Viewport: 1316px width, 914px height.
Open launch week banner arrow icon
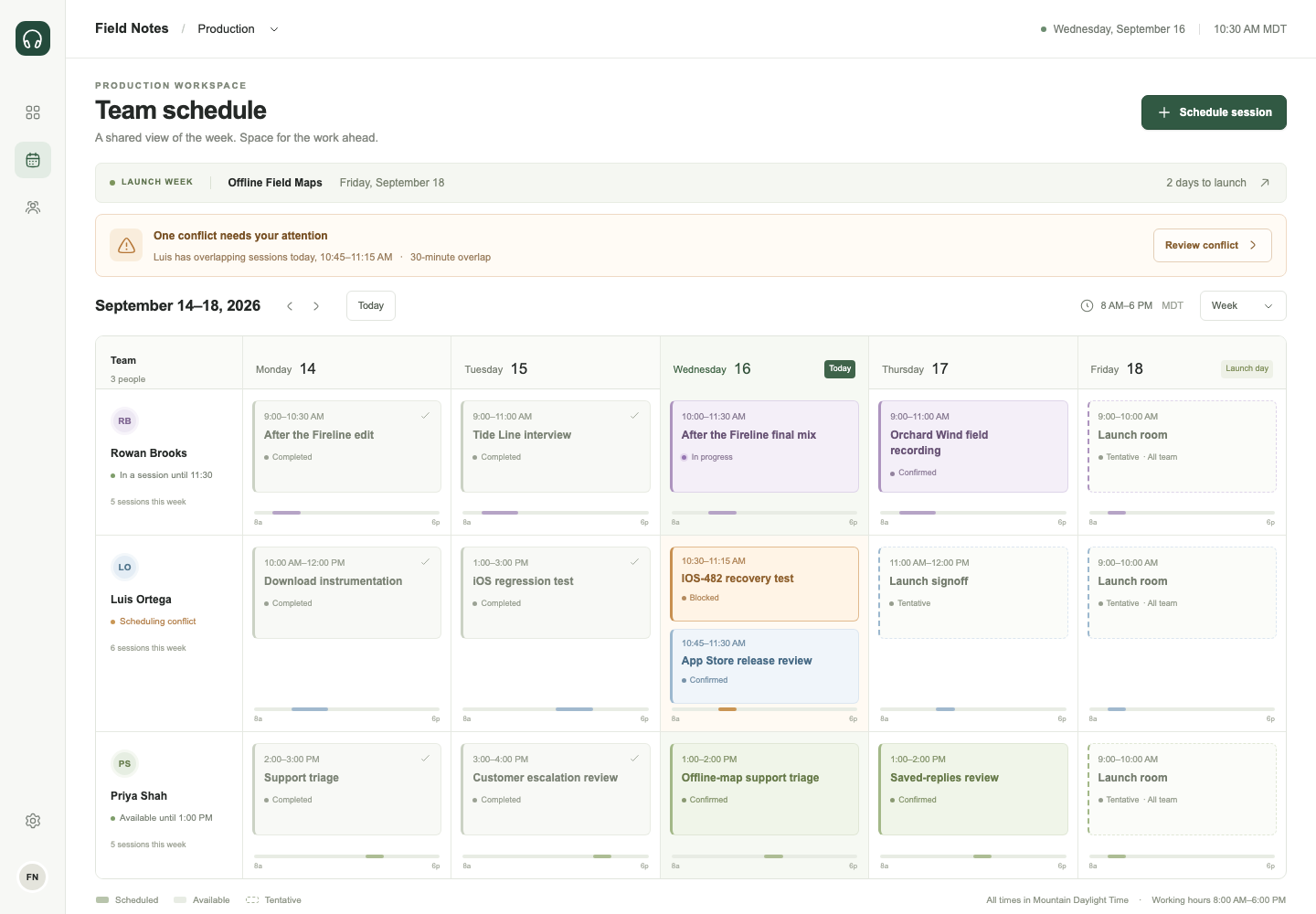[x=1265, y=183]
